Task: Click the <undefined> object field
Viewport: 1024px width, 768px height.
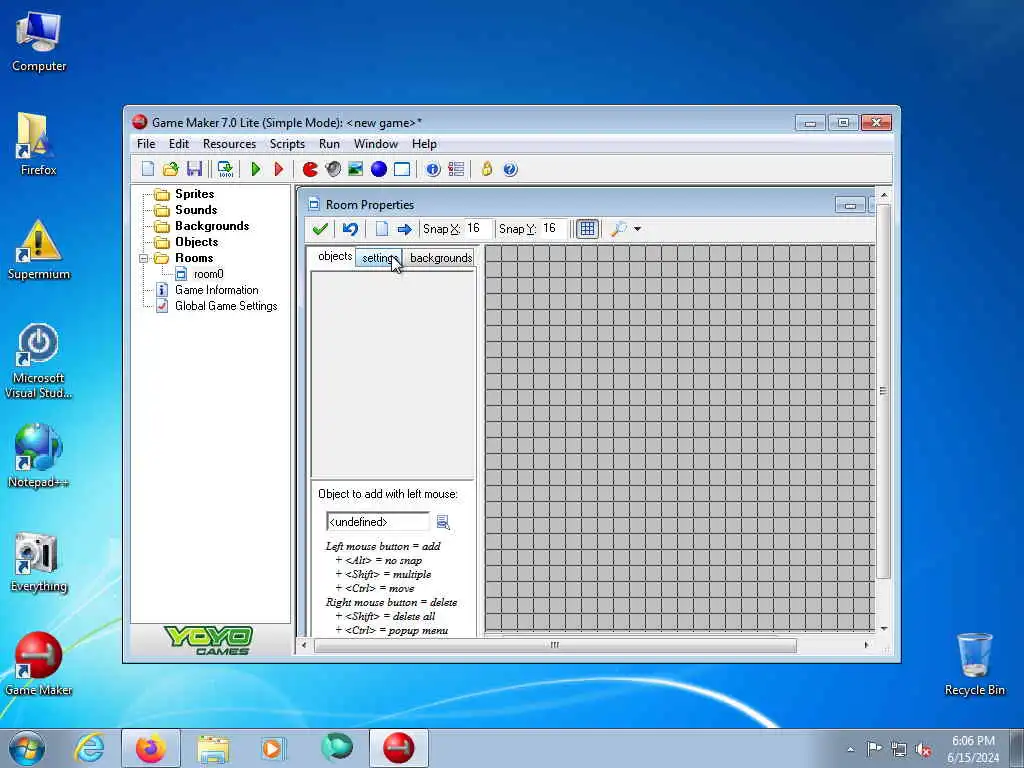Action: pyautogui.click(x=377, y=522)
